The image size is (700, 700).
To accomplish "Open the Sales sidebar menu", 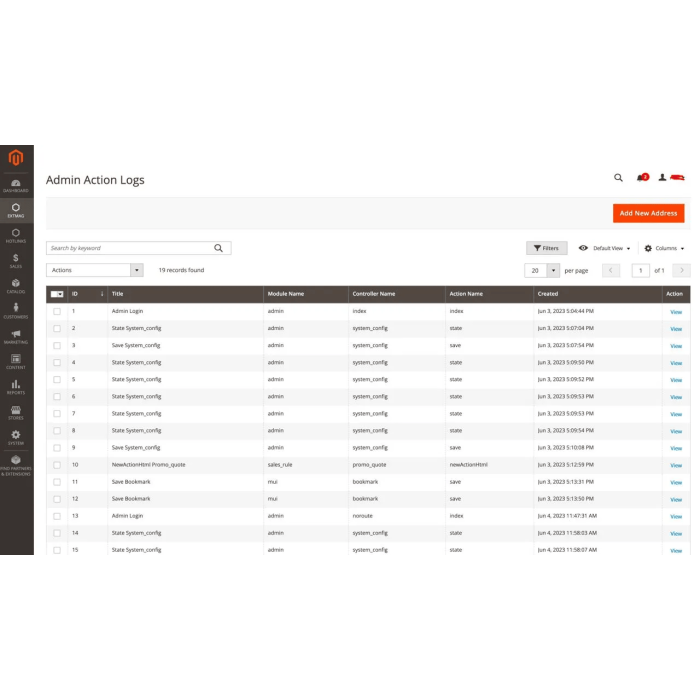I will point(16,261).
